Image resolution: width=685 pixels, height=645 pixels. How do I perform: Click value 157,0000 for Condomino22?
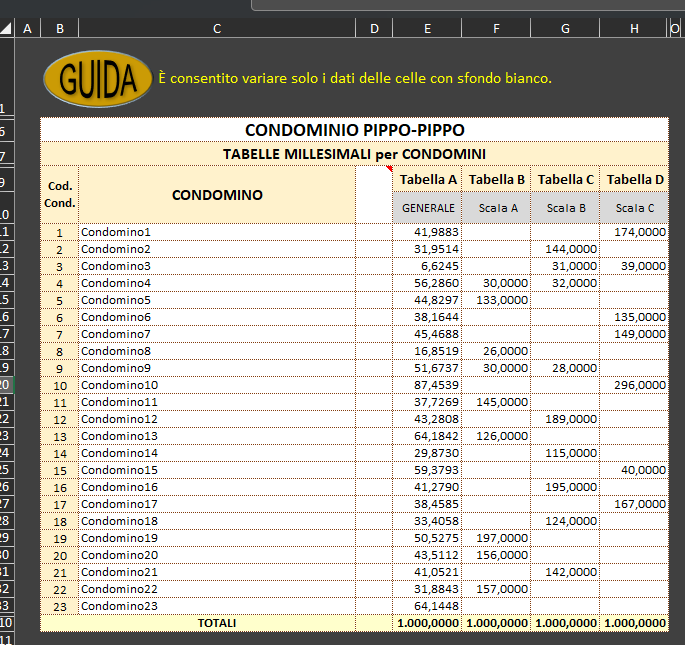pyautogui.click(x=496, y=589)
